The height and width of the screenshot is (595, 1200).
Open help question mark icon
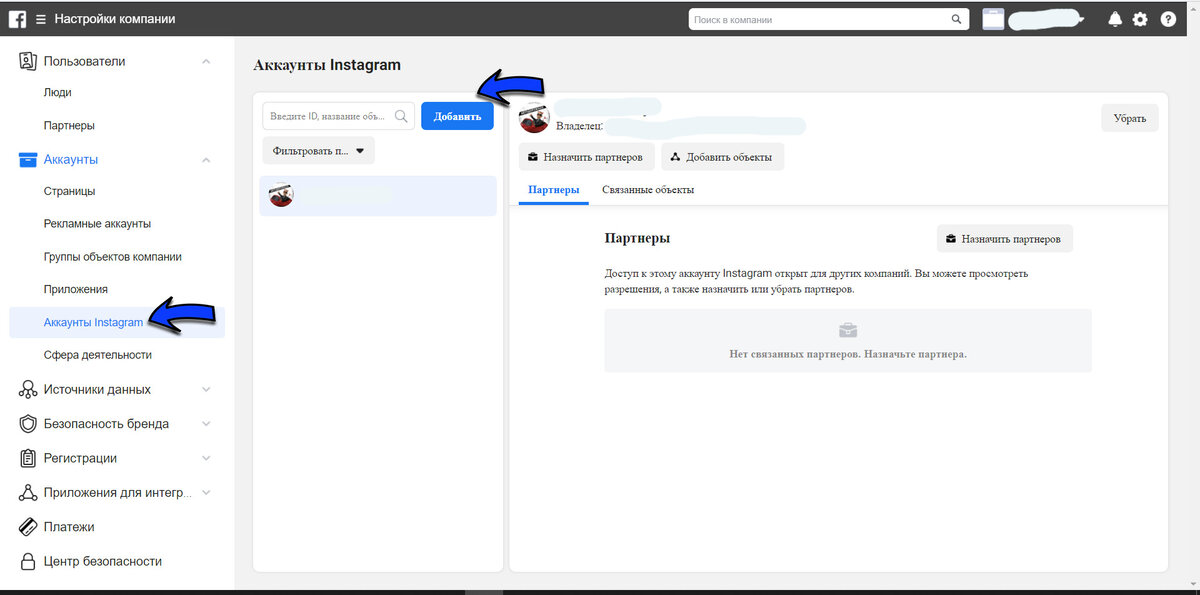coord(1168,19)
